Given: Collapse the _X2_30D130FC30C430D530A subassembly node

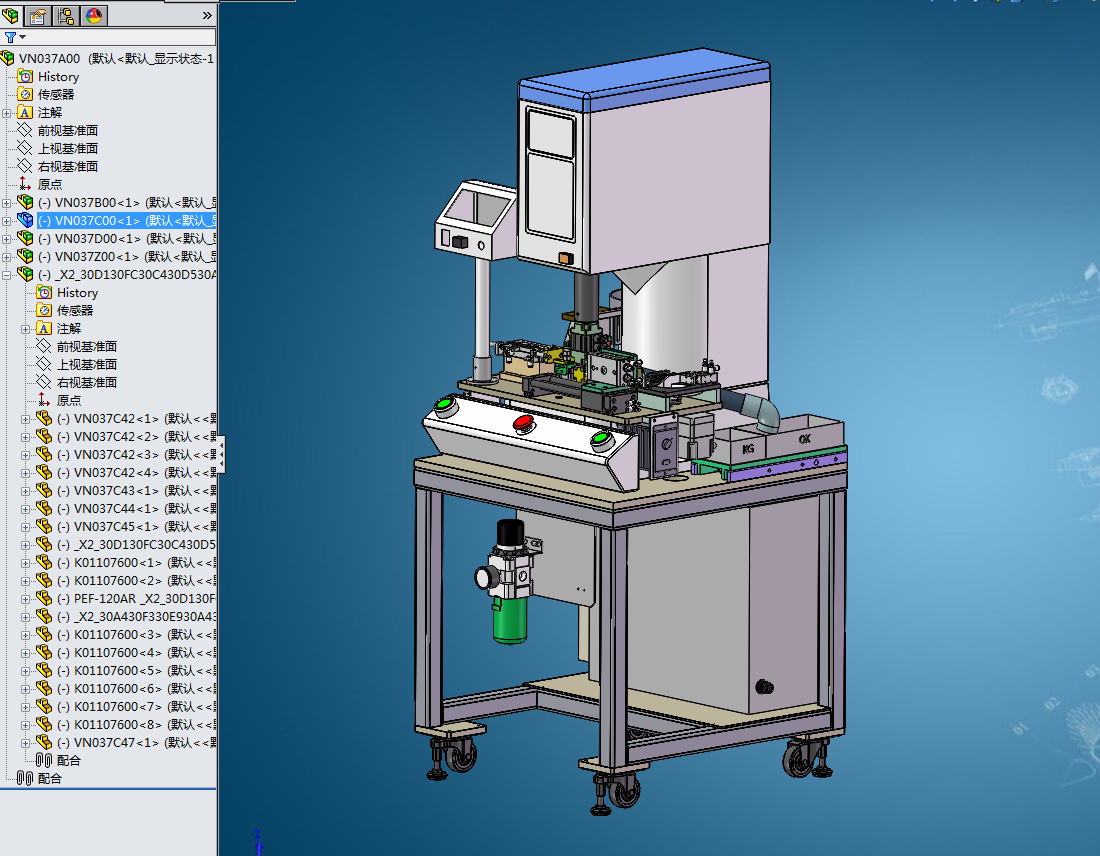Looking at the screenshot, I should [7, 275].
